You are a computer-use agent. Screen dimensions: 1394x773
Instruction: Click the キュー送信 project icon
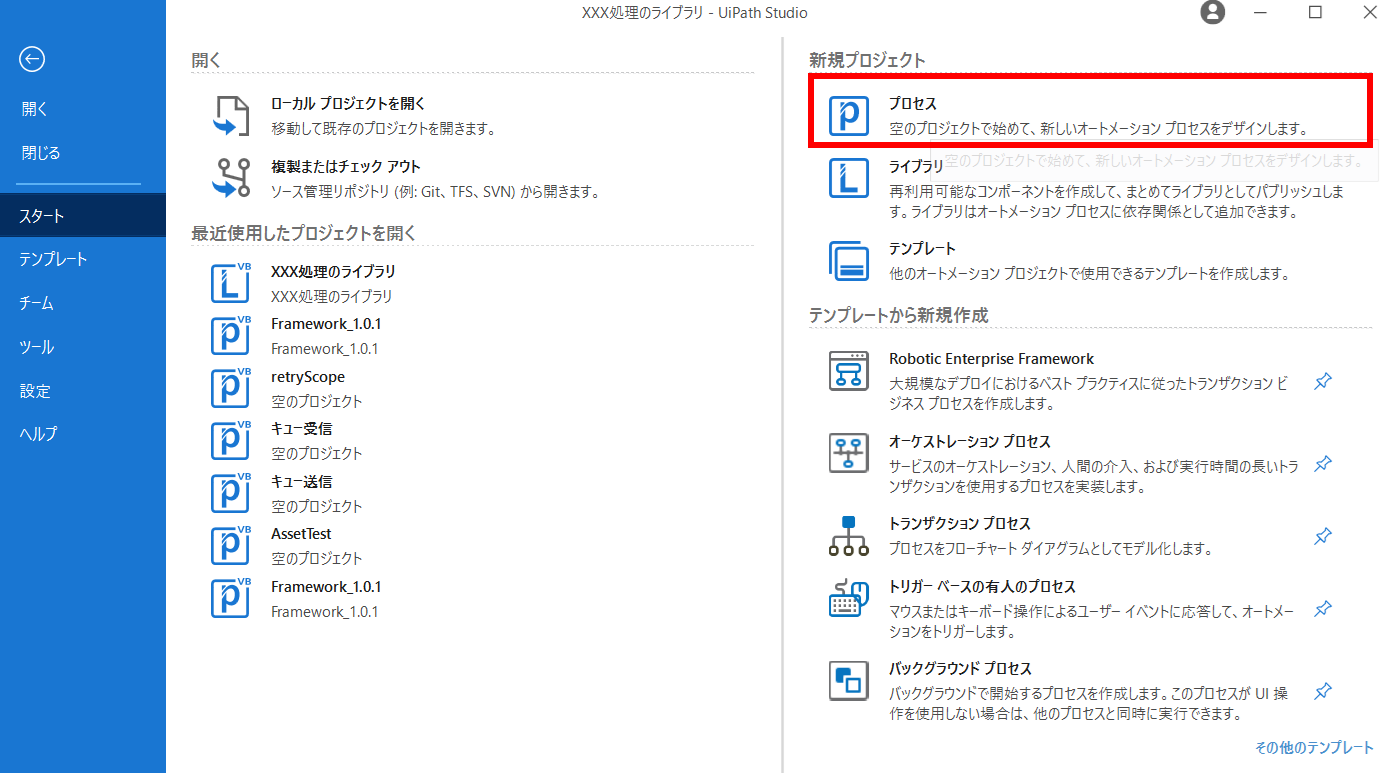click(231, 493)
